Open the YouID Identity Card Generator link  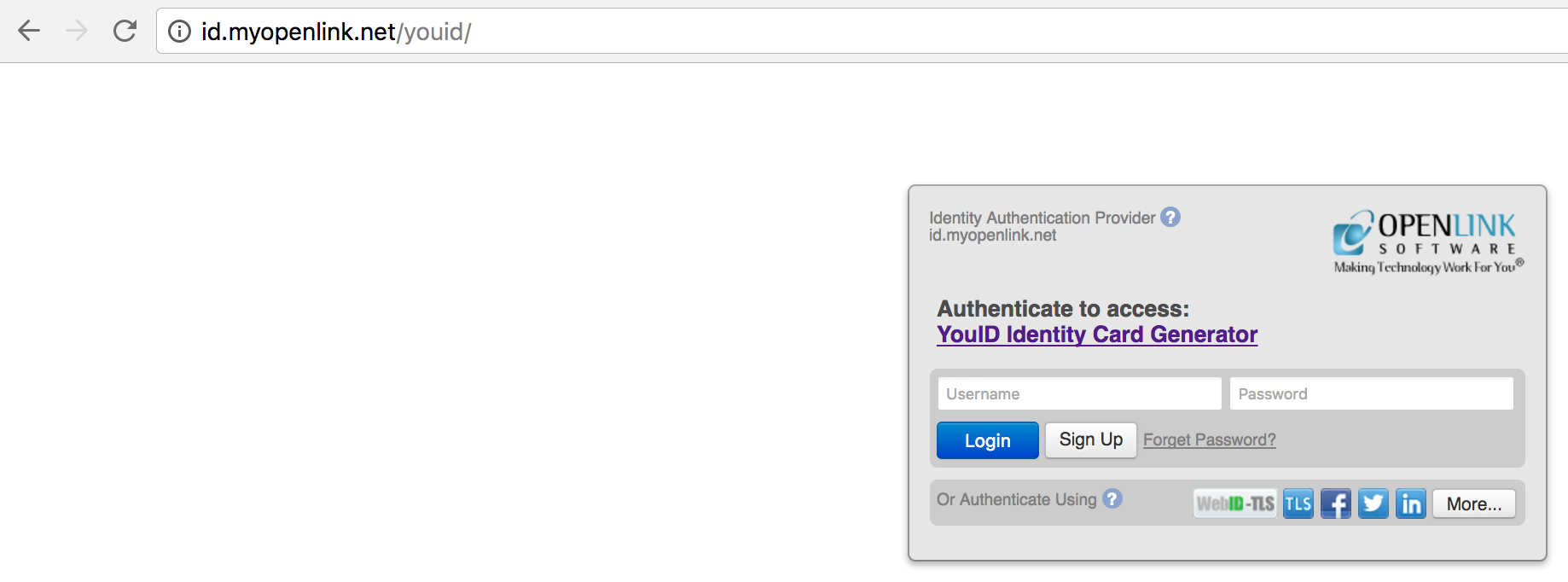[1097, 335]
